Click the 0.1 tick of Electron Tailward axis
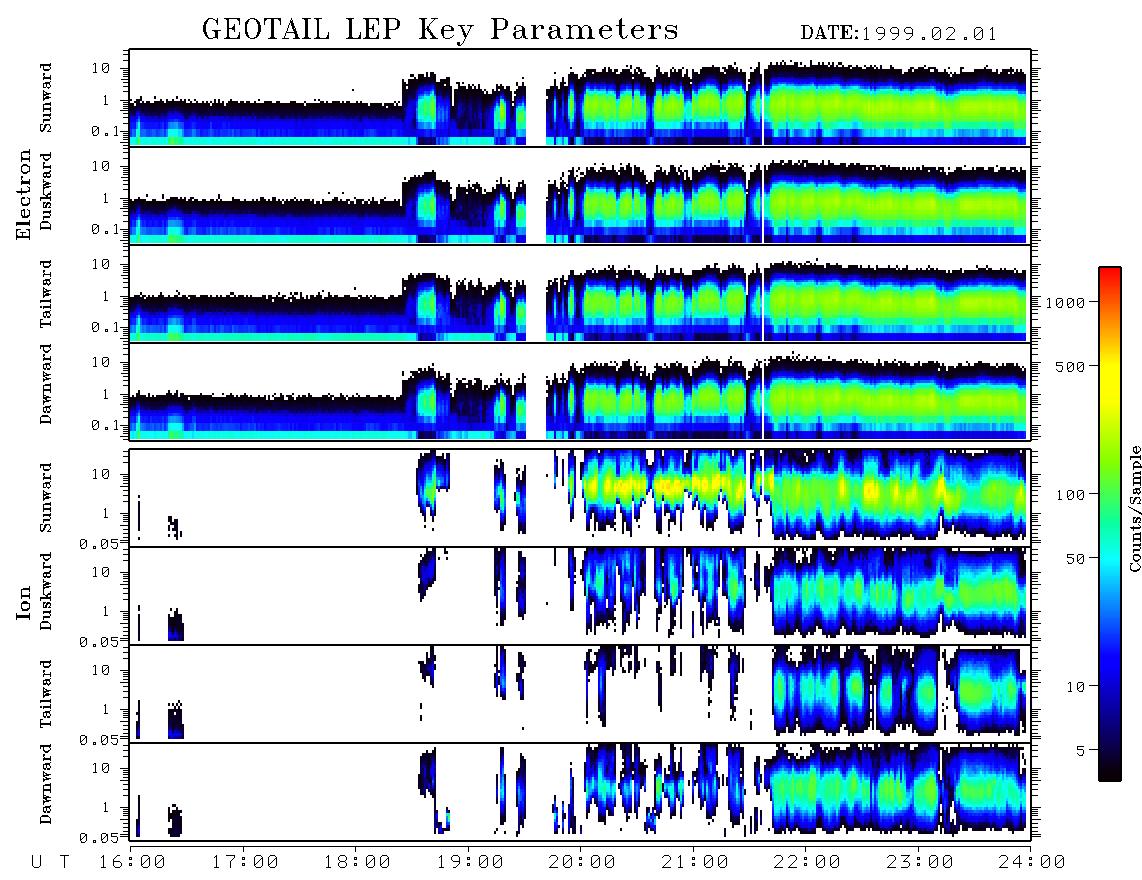Viewport: 1142px width, 880px height. tap(106, 327)
